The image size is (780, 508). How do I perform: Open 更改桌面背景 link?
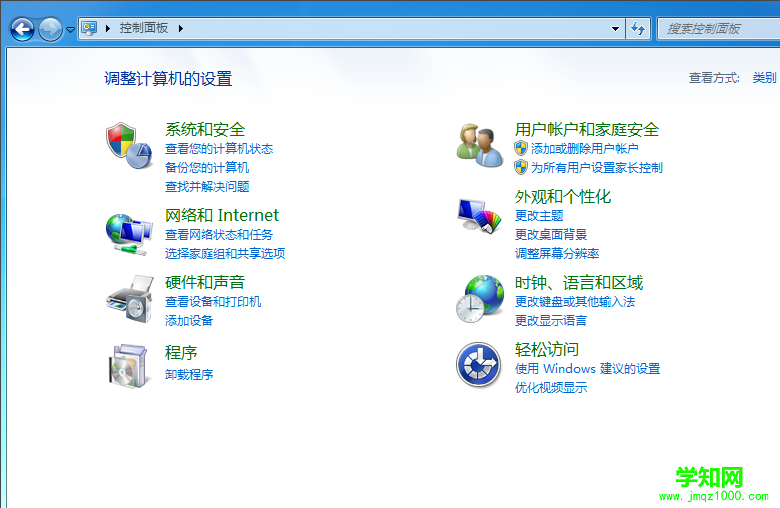click(x=551, y=234)
